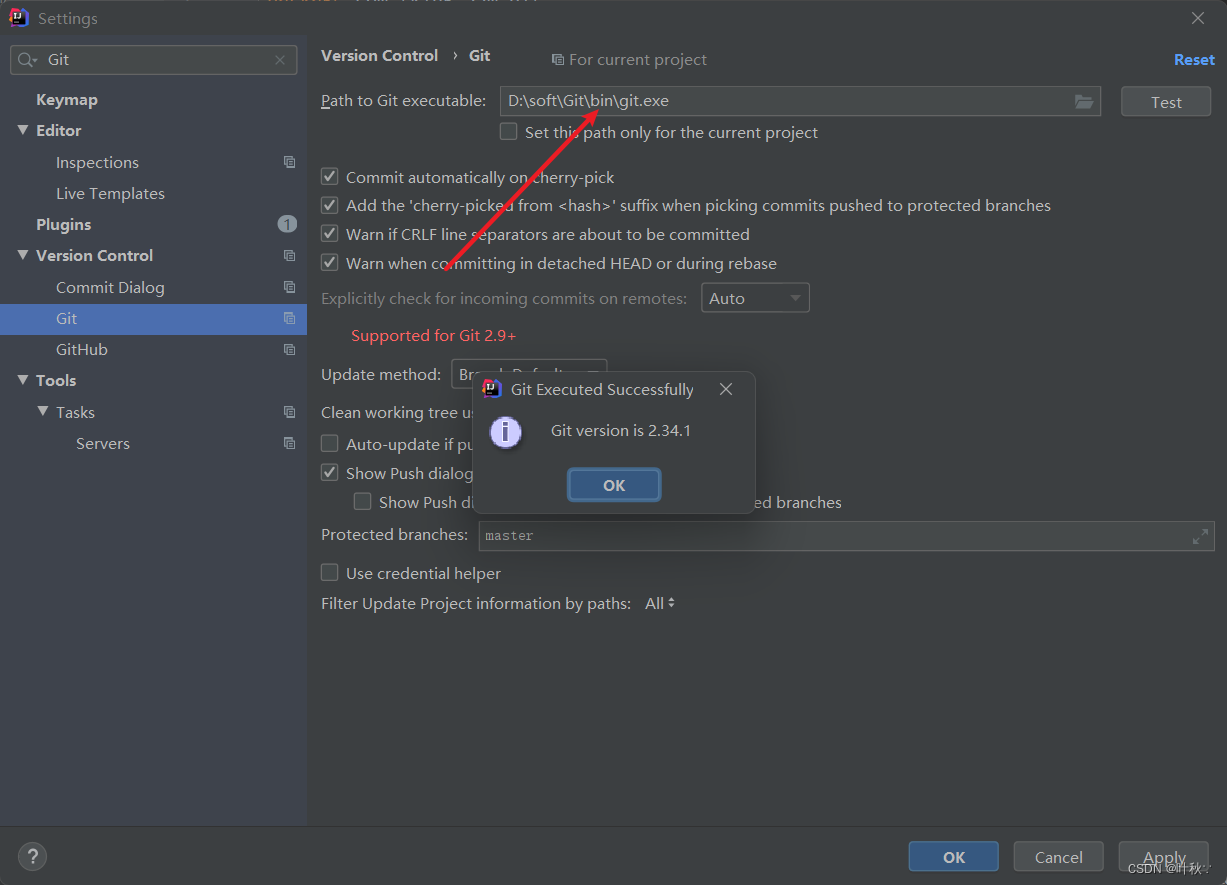Screen dimensions: 1227x885
Task: Click the project-level icon beside Inspections
Action: 289,162
